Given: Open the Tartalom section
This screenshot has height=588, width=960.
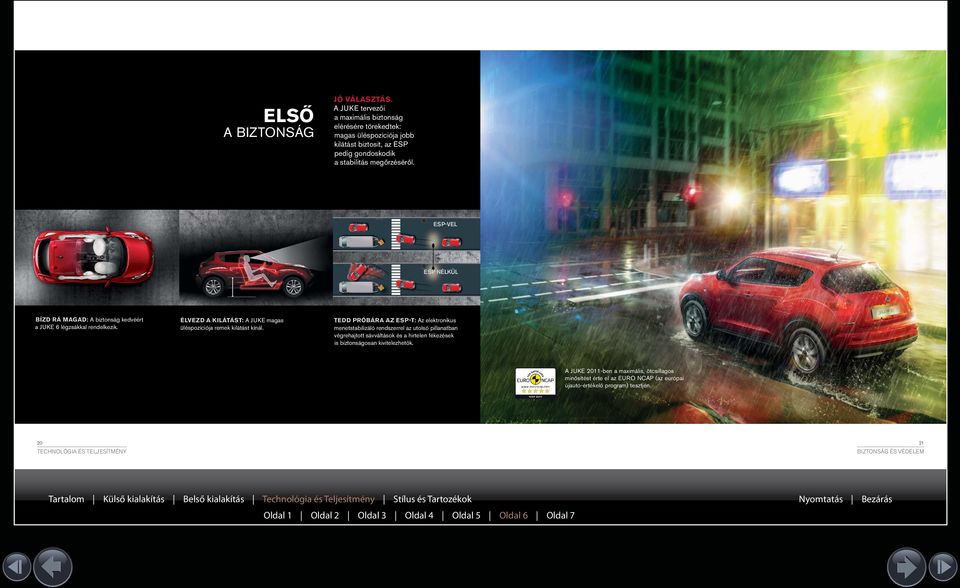Looking at the screenshot, I should pyautogui.click(x=66, y=499).
